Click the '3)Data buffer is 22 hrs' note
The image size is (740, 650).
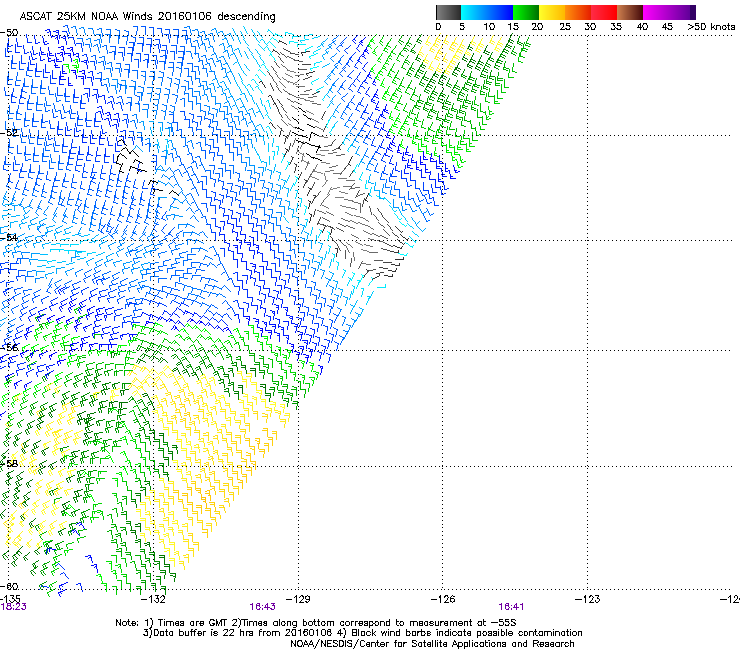click(x=238, y=633)
